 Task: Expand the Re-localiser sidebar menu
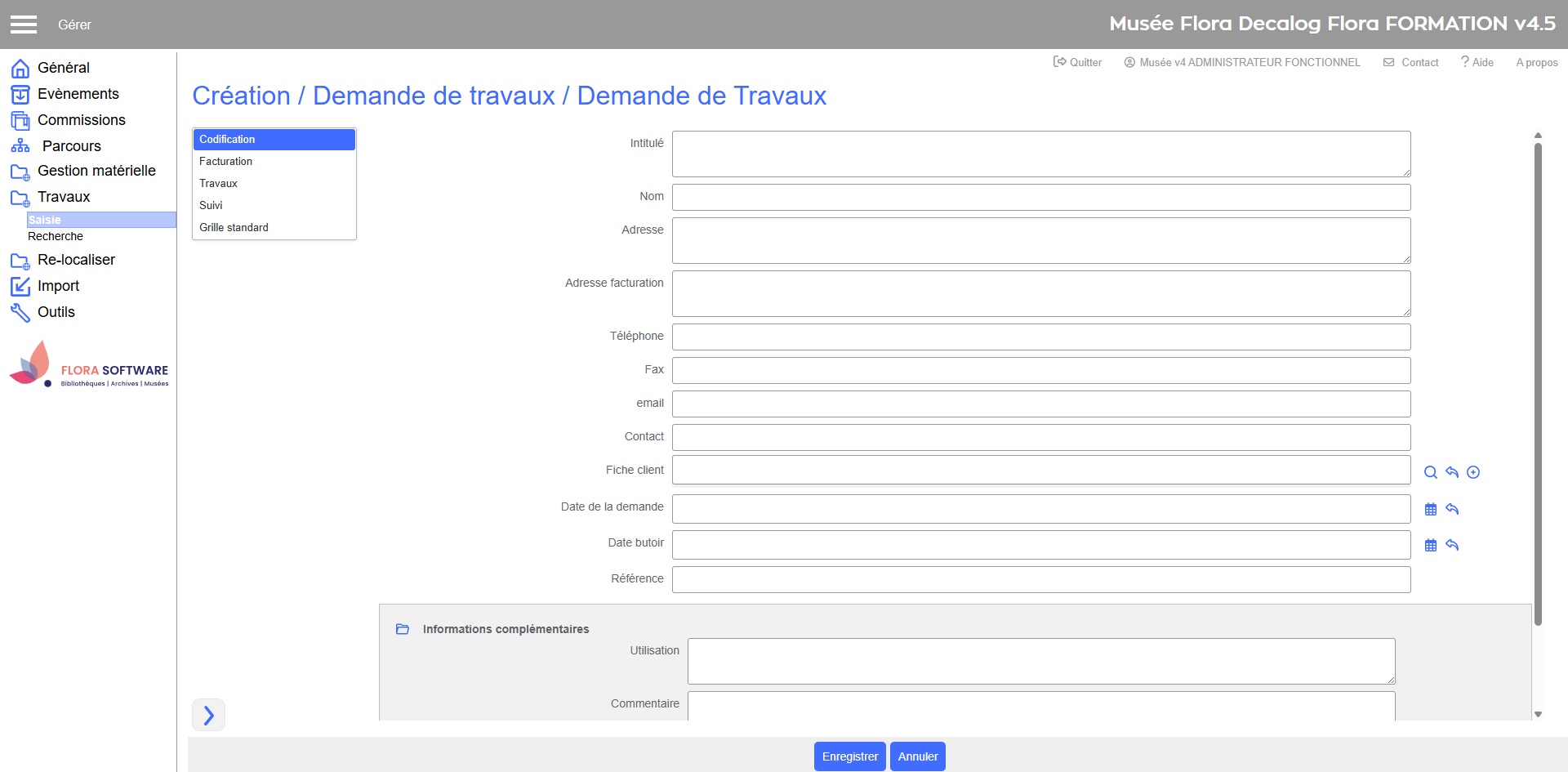pyautogui.click(x=76, y=260)
